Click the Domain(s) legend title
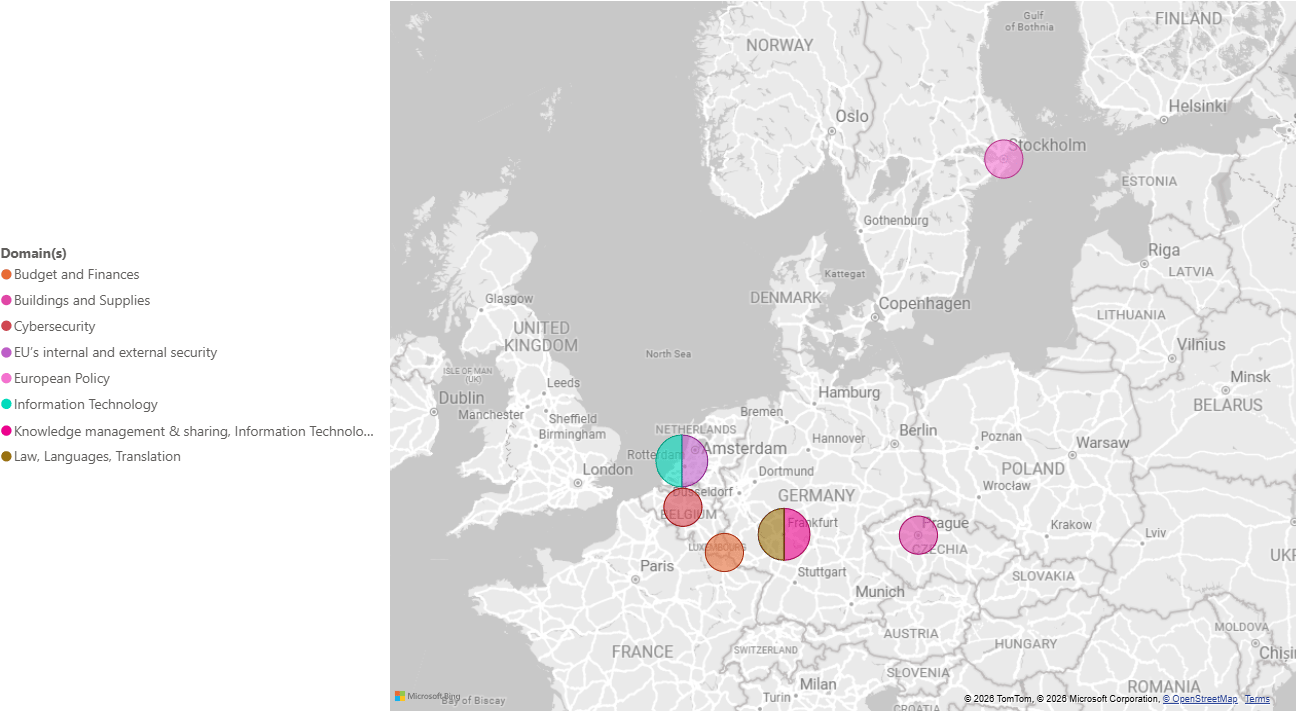1297x711 pixels. pos(33,253)
